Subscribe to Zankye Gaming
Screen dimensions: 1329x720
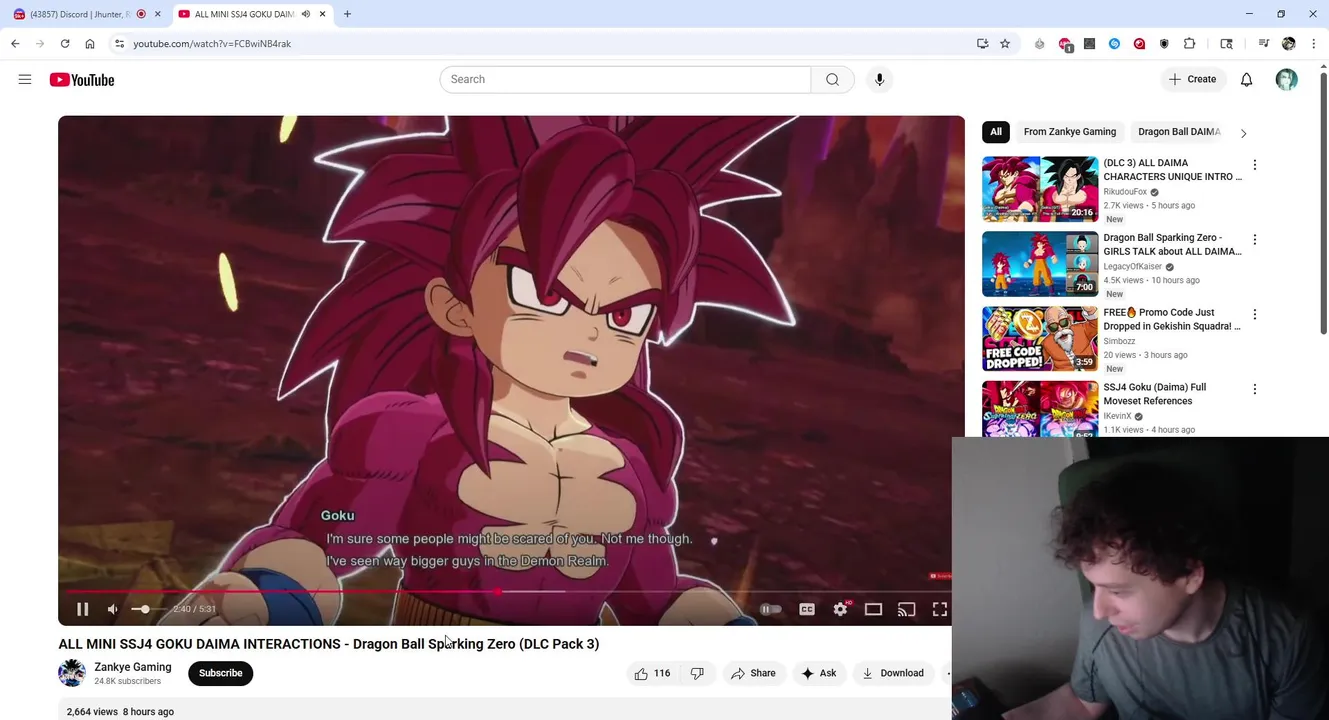221,673
